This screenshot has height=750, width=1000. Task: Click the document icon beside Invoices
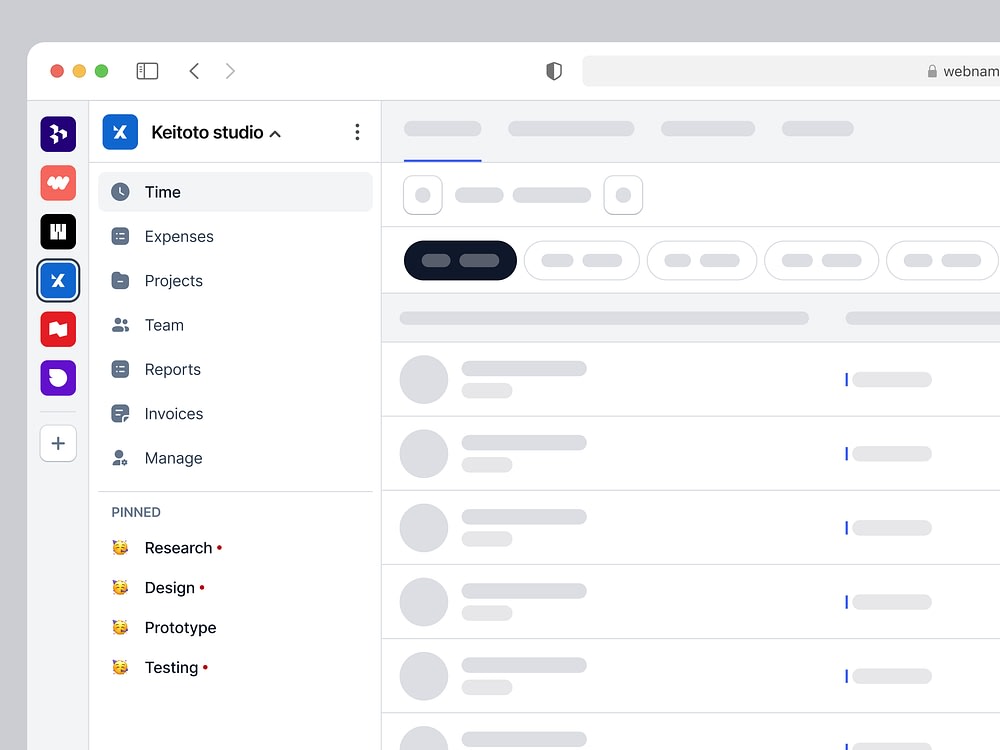tap(120, 414)
